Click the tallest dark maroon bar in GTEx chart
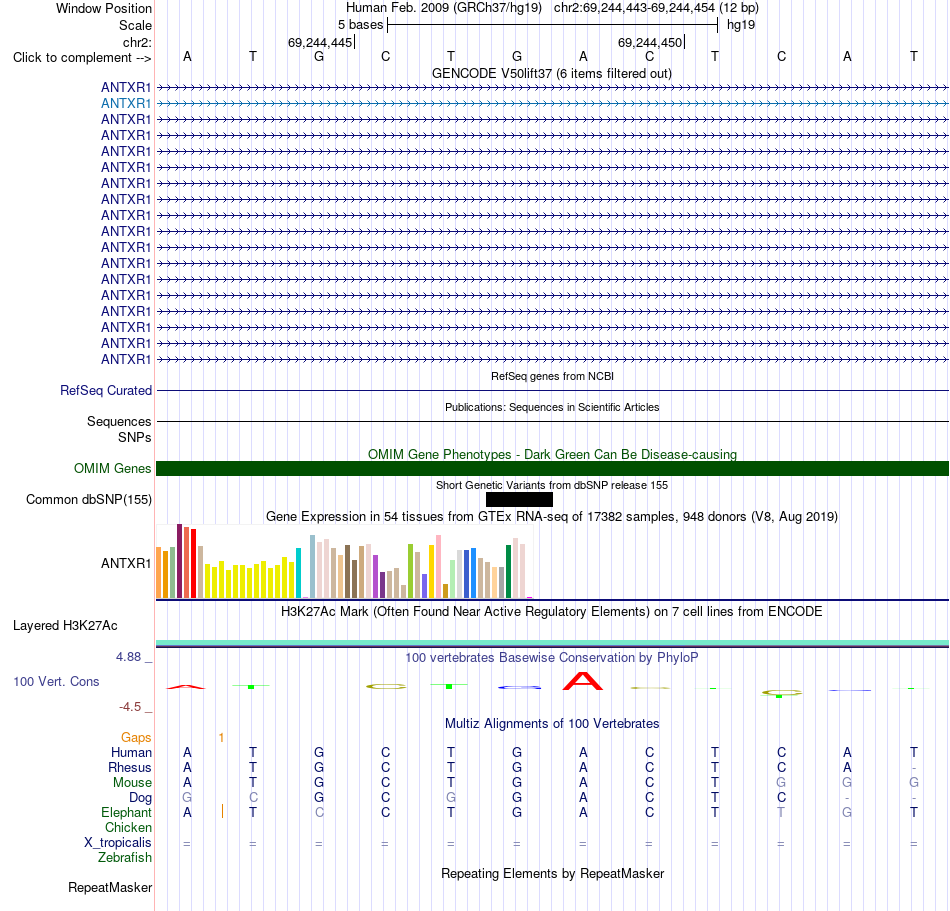This screenshot has width=950, height=911. pyautogui.click(x=179, y=561)
